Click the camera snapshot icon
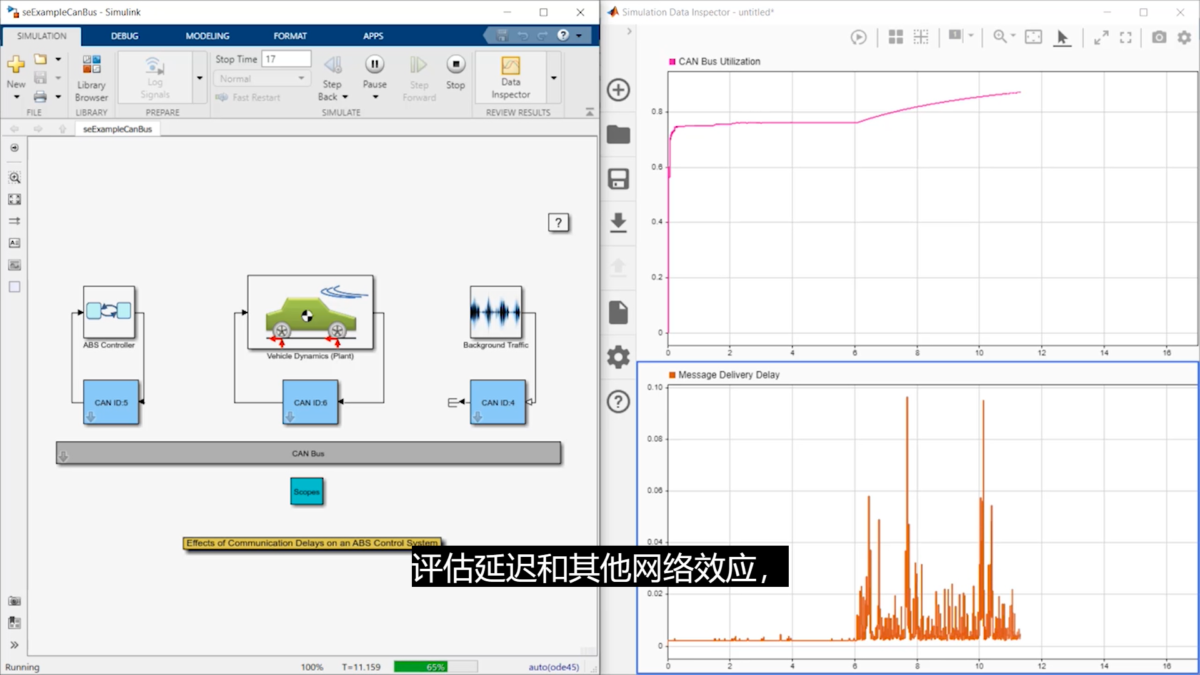1200x675 pixels. [1159, 37]
